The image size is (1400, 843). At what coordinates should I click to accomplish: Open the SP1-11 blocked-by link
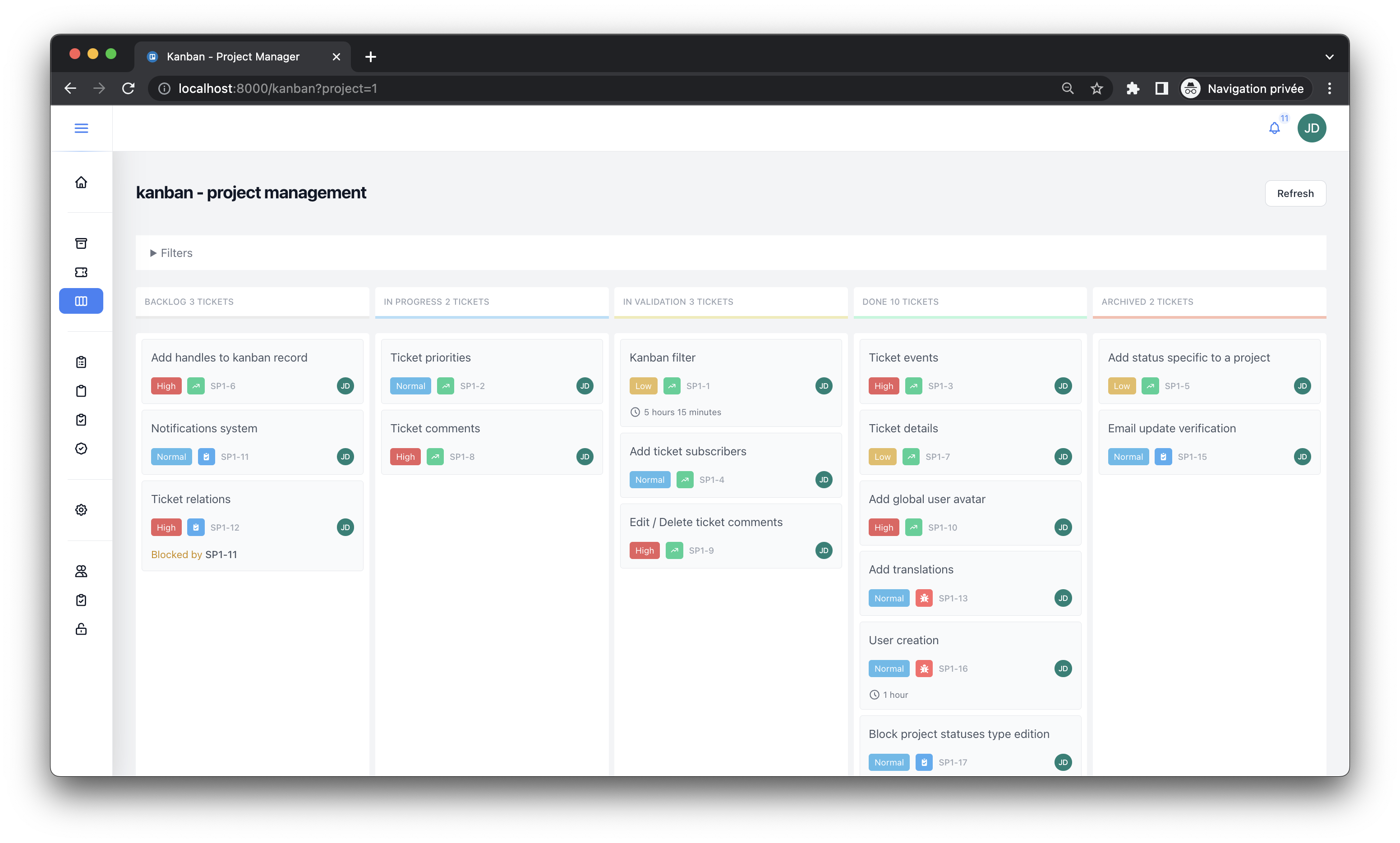click(221, 554)
